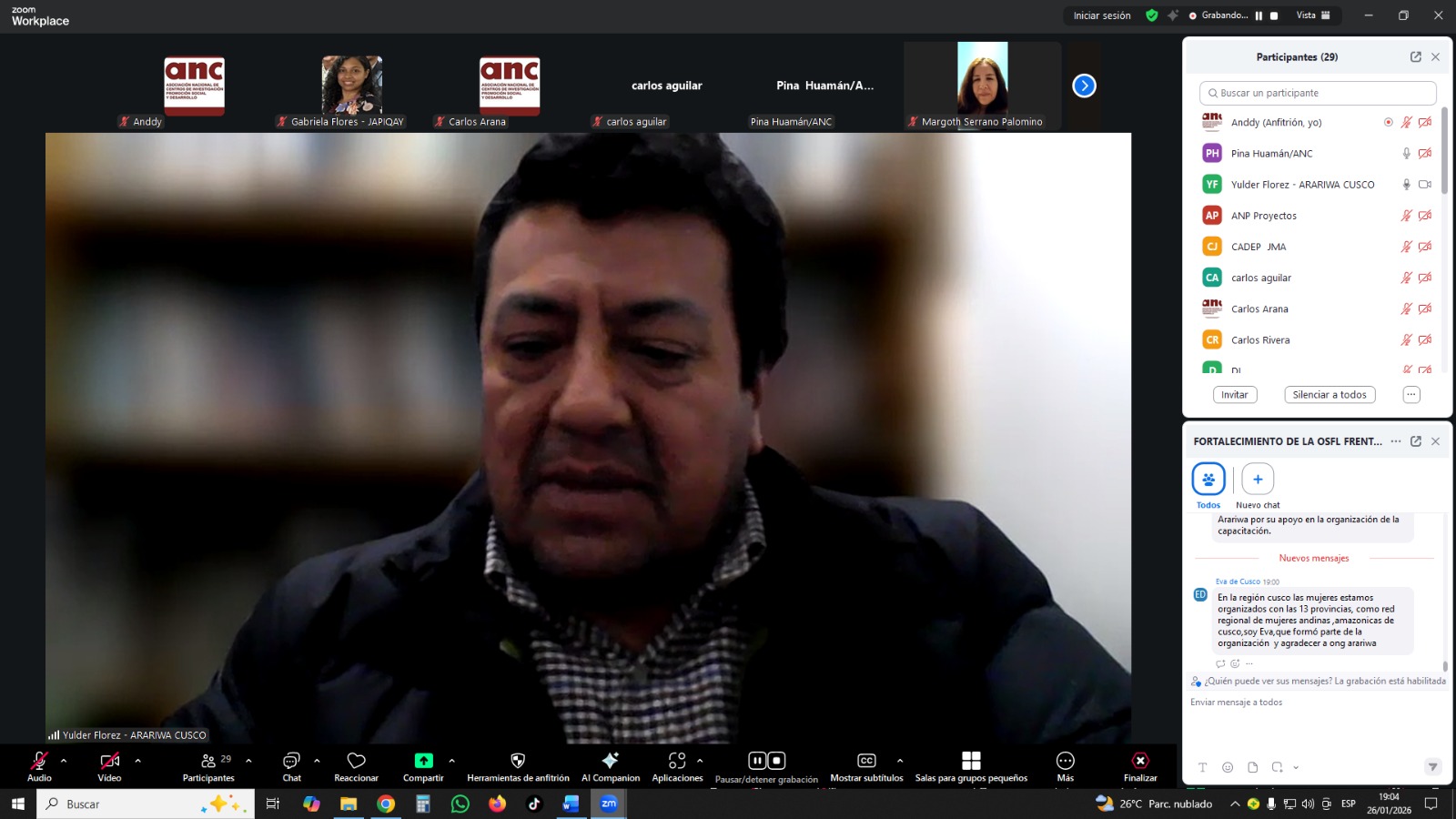Pop out the Participantes panel

1416,56
